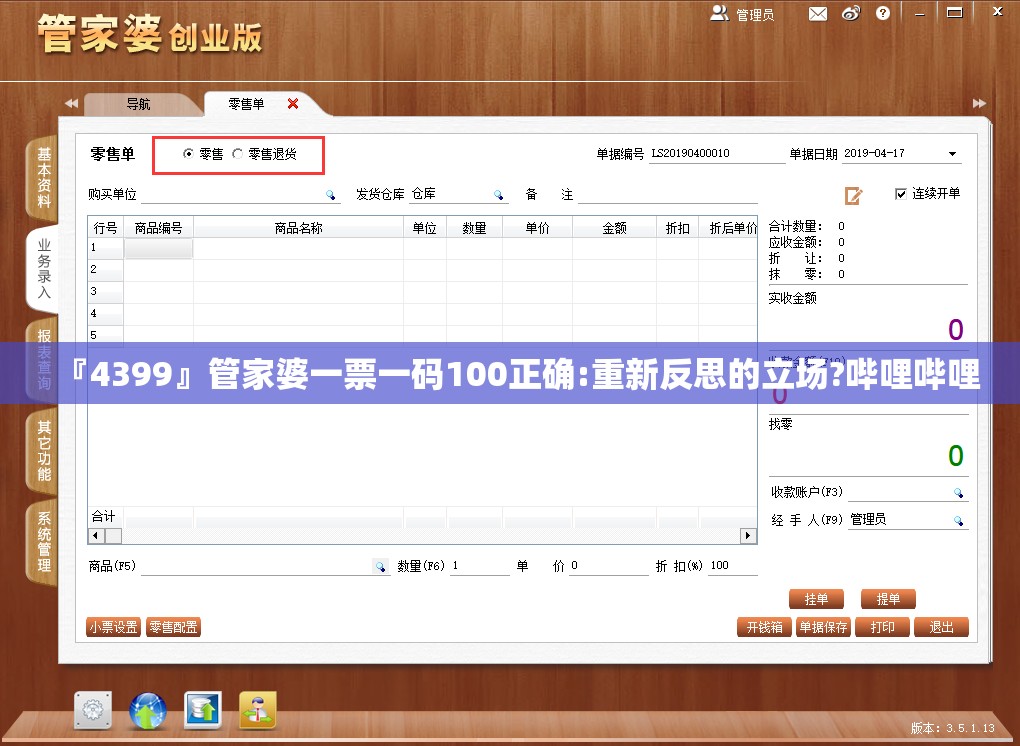Click the 管理员 user icon

pyautogui.click(x=719, y=13)
